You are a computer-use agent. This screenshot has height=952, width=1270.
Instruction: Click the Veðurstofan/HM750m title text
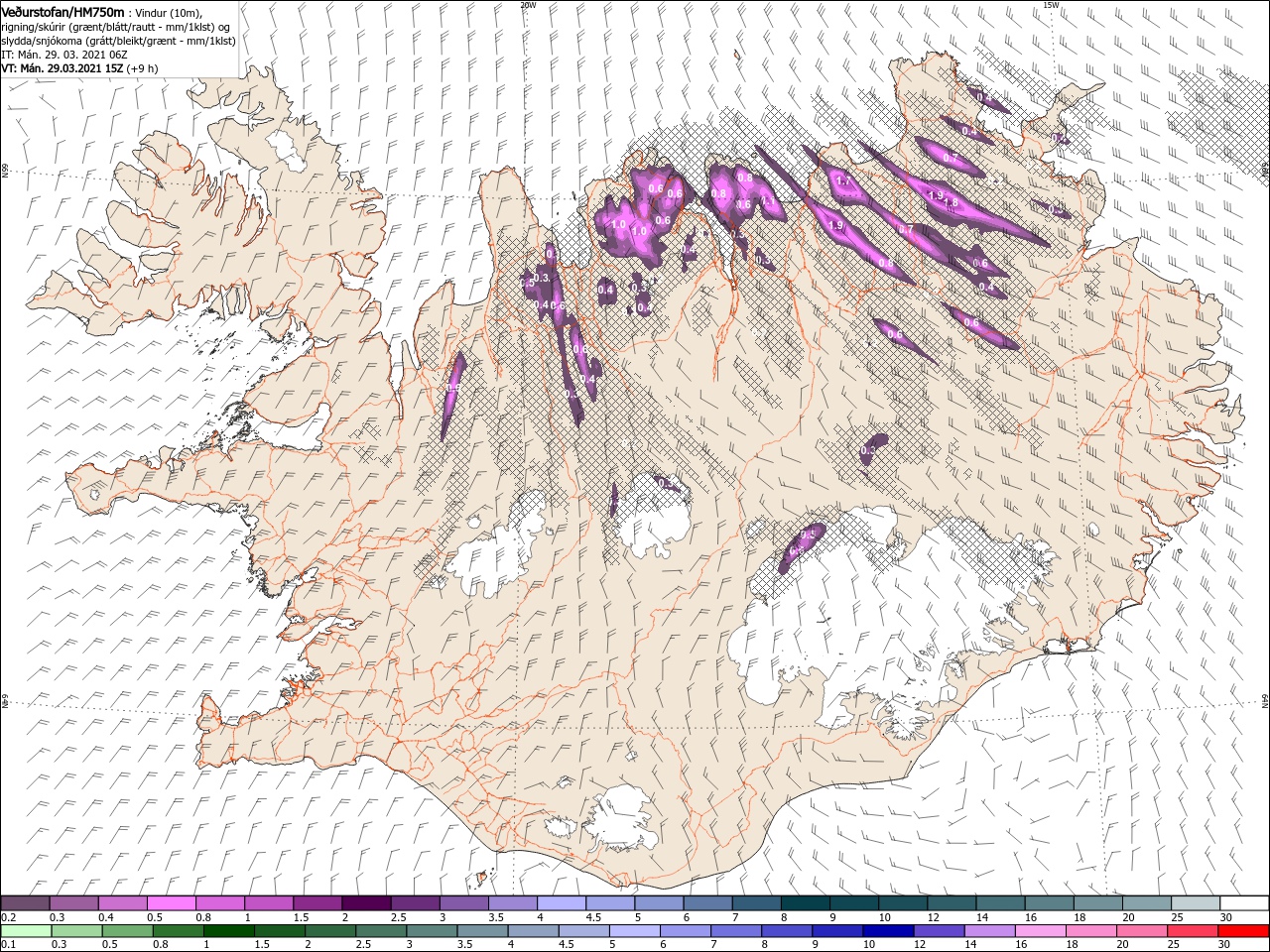(63, 11)
